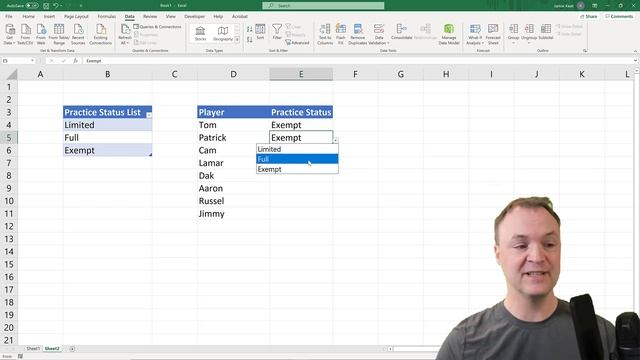Image resolution: width=640 pixels, height=360 pixels.
Task: Run Flash Fill
Action: (x=340, y=34)
